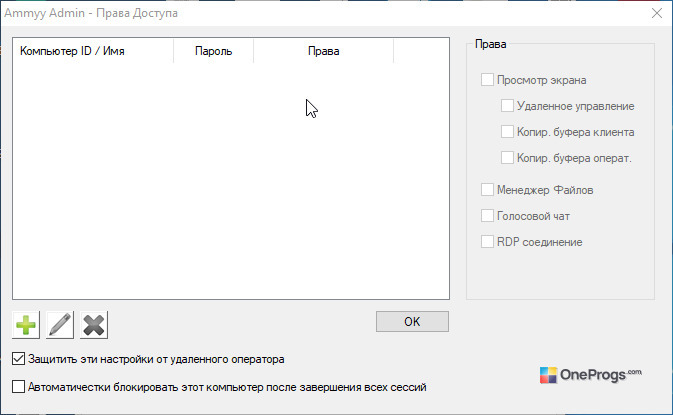The width and height of the screenshot is (673, 415).
Task: Edit selected entry with pencil icon
Action: click(x=60, y=325)
